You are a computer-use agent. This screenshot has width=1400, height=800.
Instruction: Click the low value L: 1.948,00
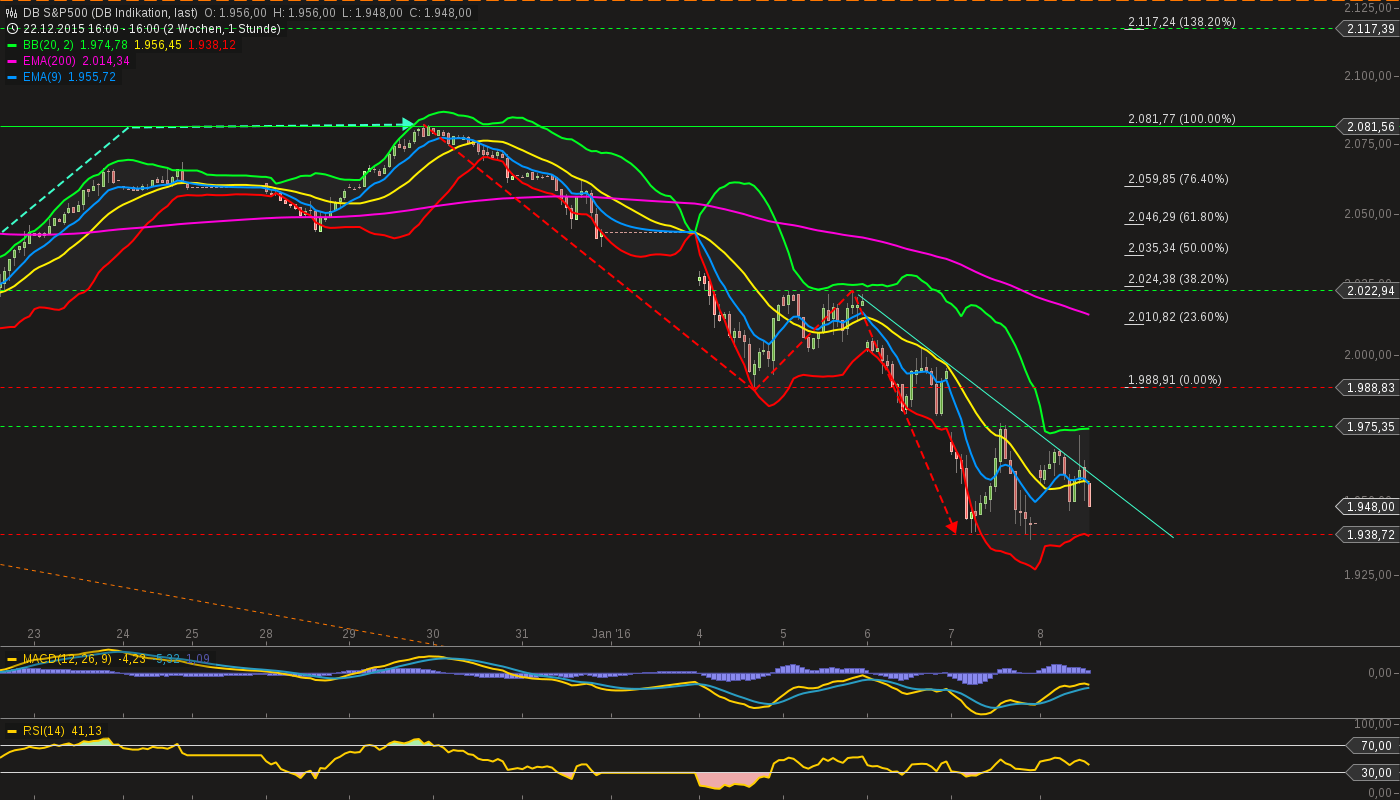click(x=372, y=13)
